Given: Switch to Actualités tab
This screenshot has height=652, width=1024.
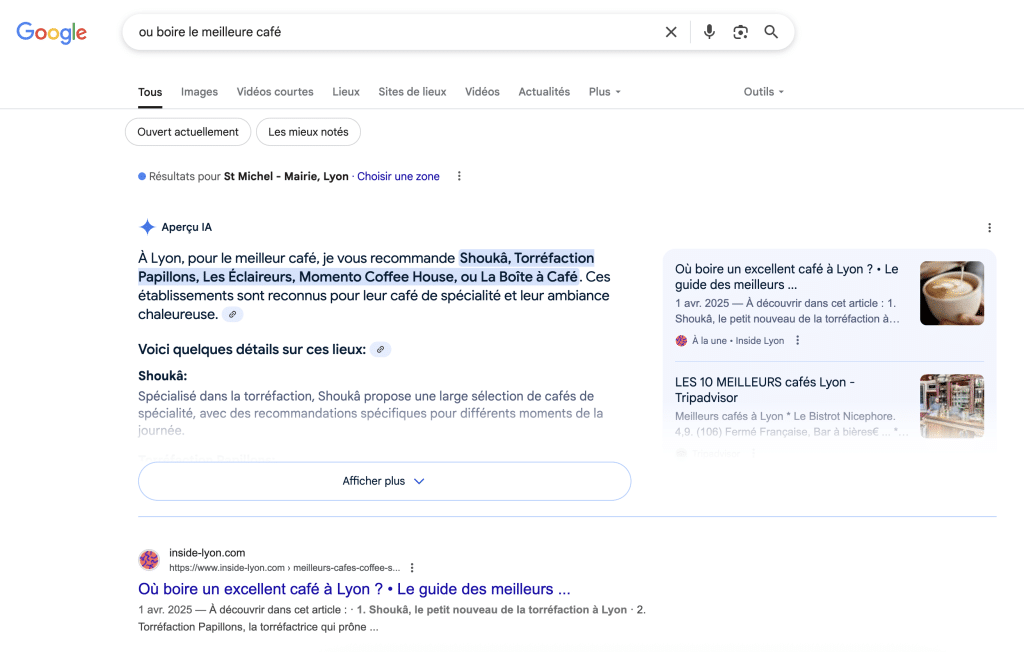Looking at the screenshot, I should [544, 92].
